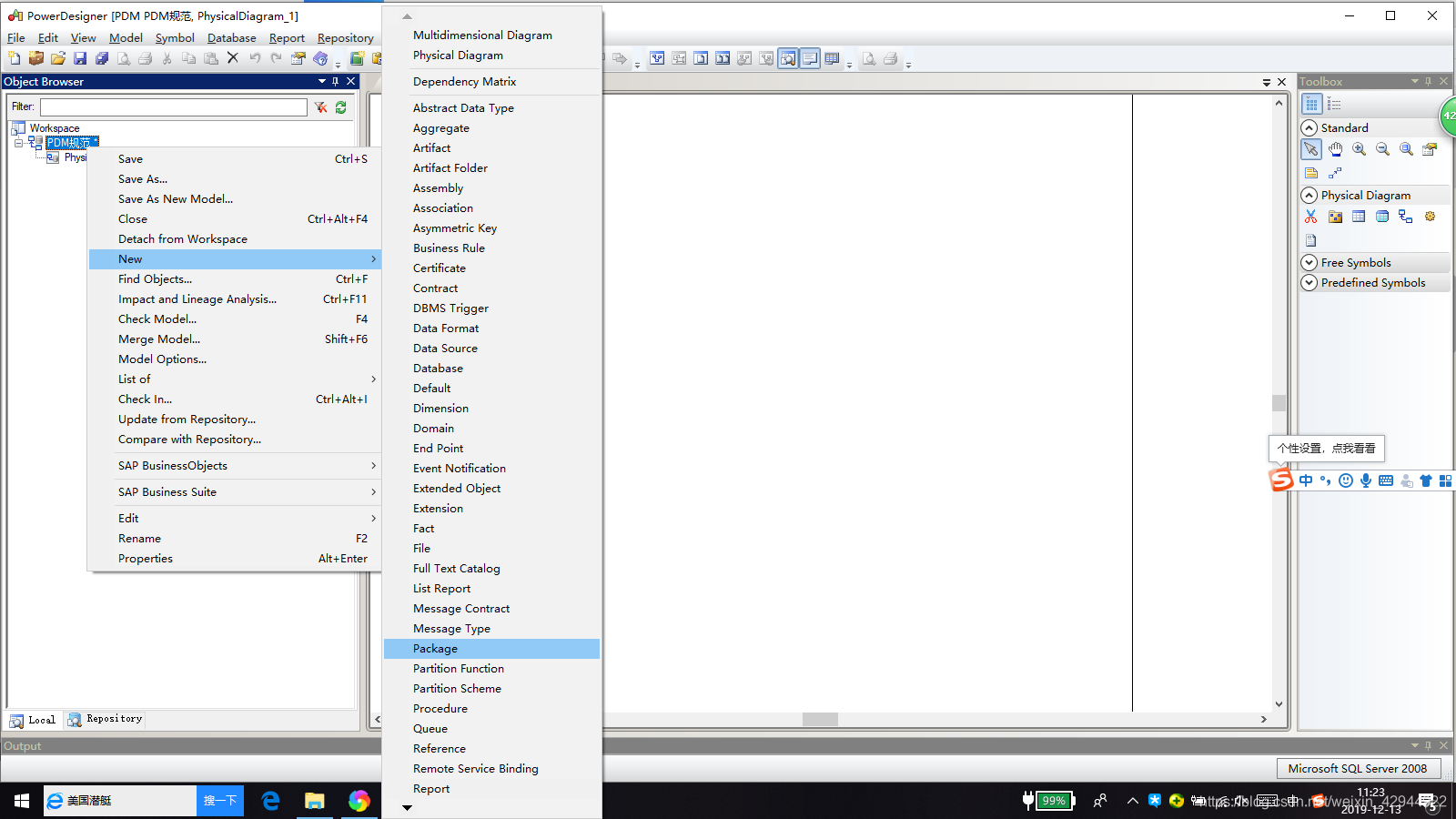Viewport: 1456px width, 819px height.
Task: Click the Properties toolbar icon
Action: (x=298, y=58)
